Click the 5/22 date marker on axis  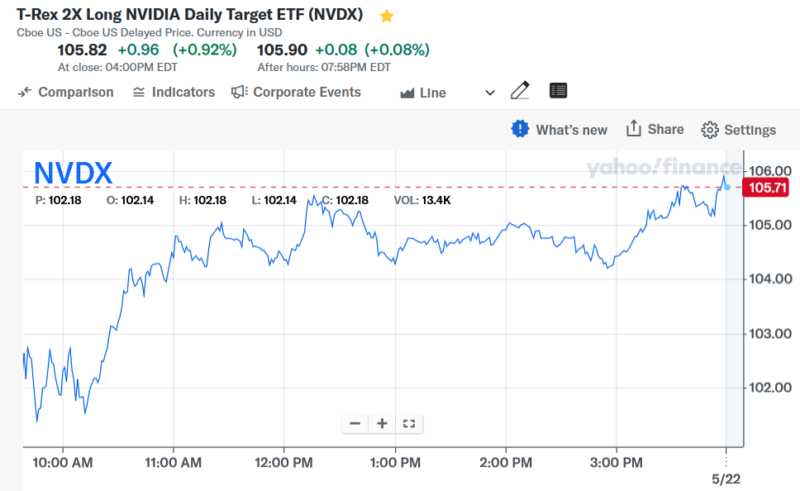pyautogui.click(x=727, y=480)
